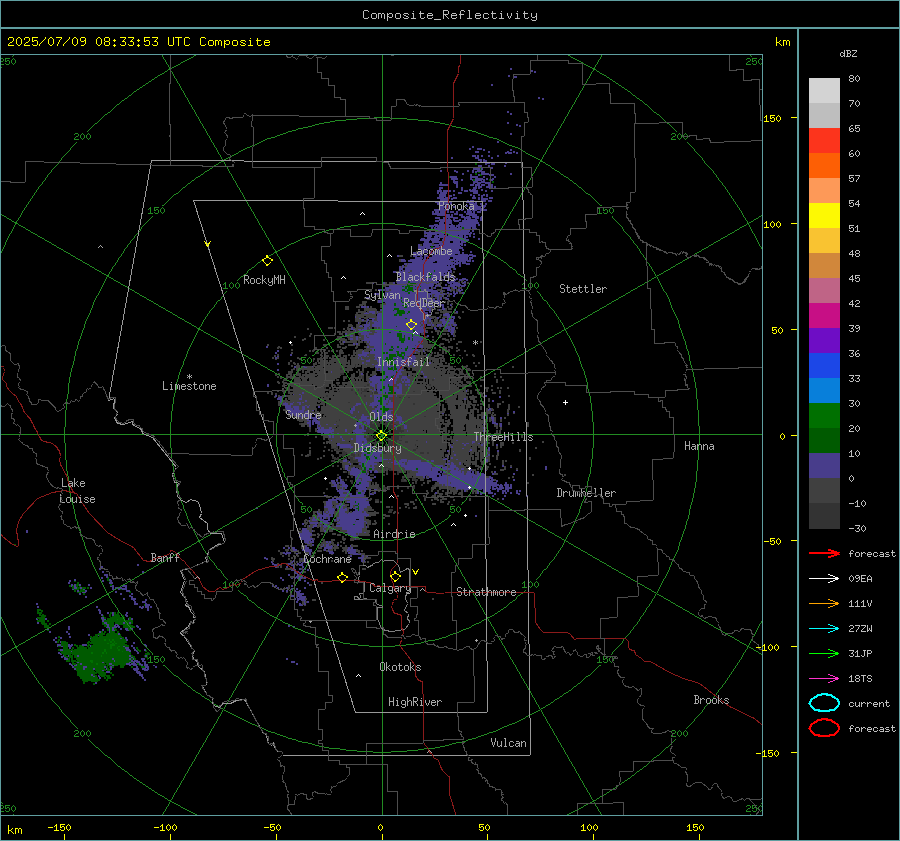
Task: Click the Strathmore city label
Action: click(x=486, y=592)
